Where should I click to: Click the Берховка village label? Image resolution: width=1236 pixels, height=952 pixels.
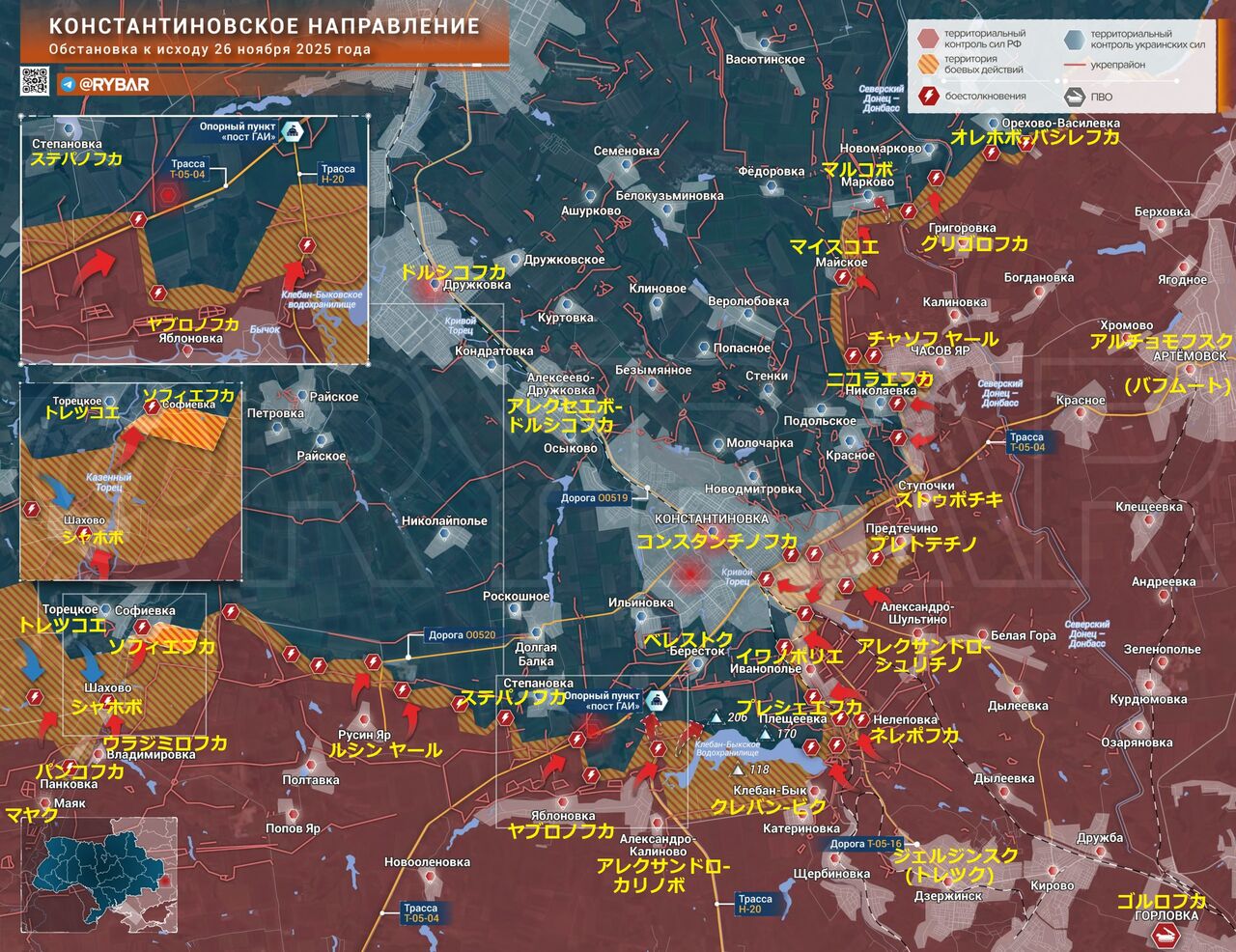(1163, 211)
